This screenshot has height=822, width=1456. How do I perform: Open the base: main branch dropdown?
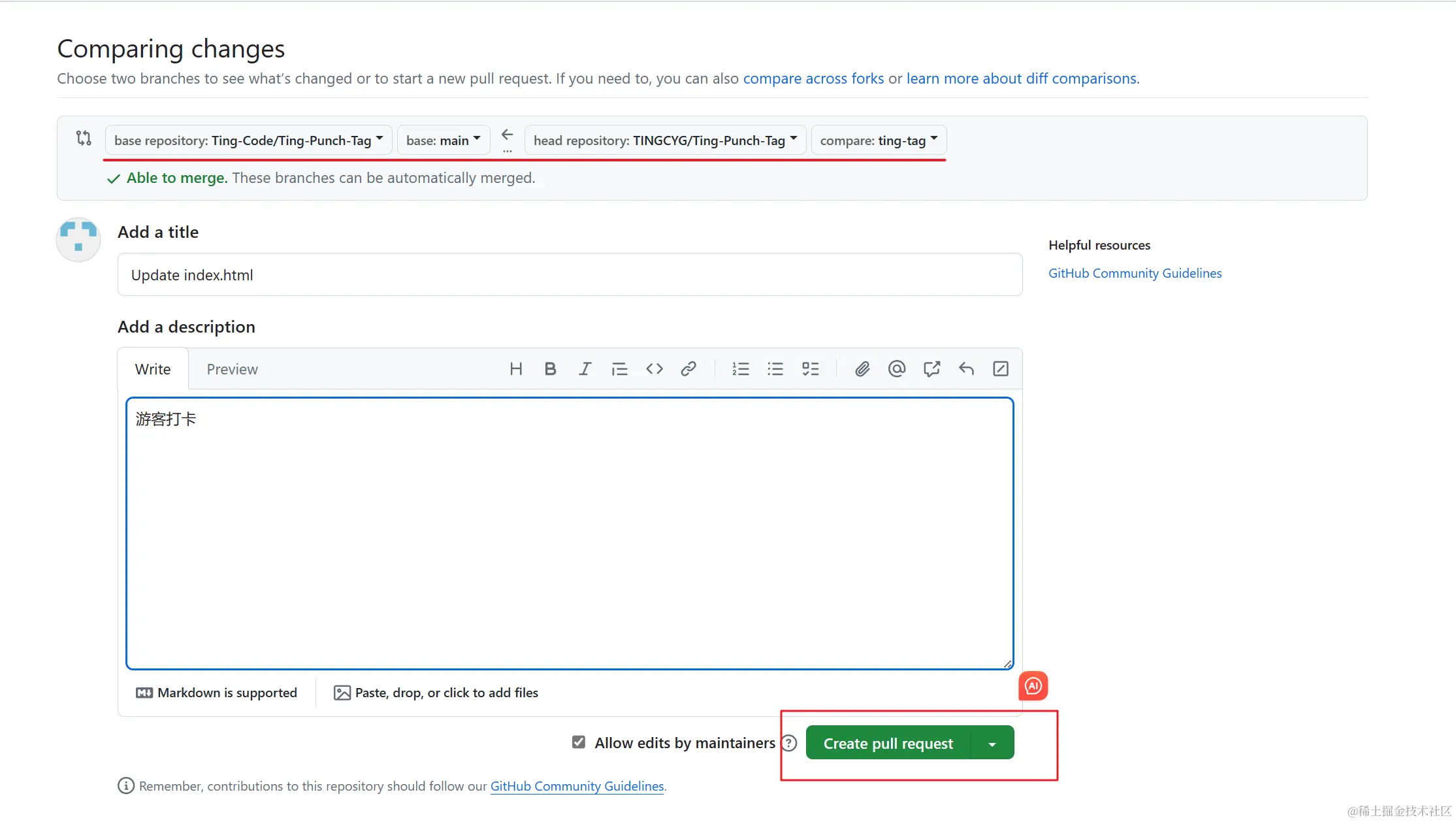pyautogui.click(x=443, y=140)
